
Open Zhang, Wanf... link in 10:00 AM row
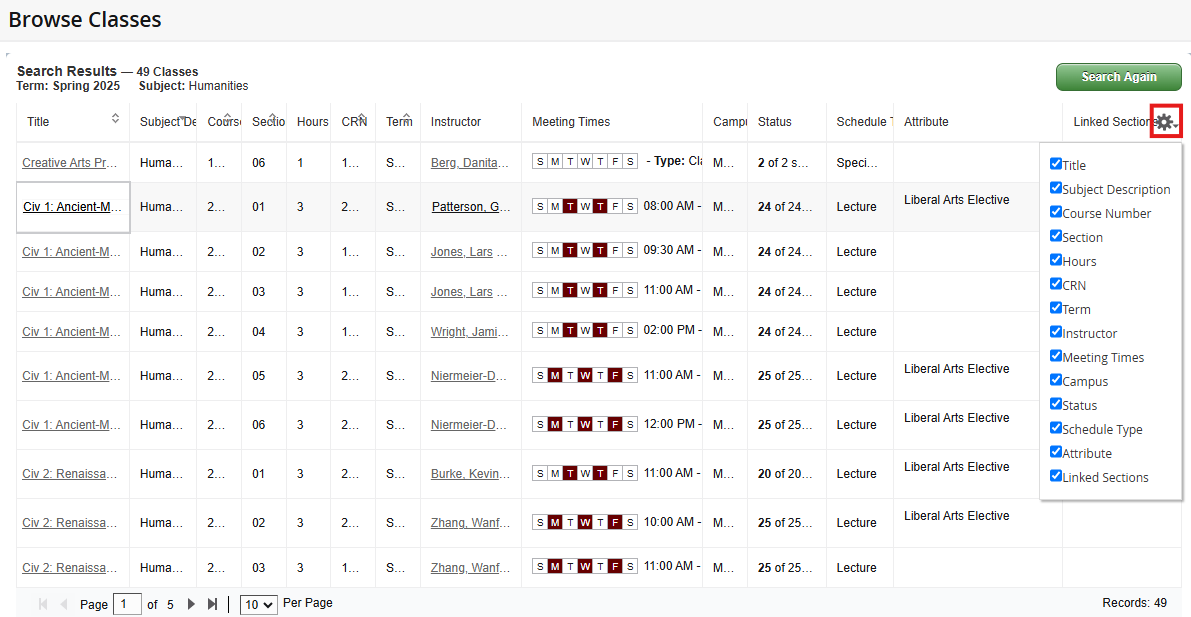(x=469, y=523)
